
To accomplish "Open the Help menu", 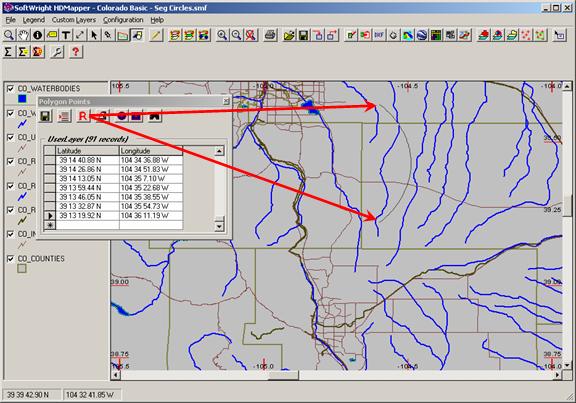I will (157, 20).
